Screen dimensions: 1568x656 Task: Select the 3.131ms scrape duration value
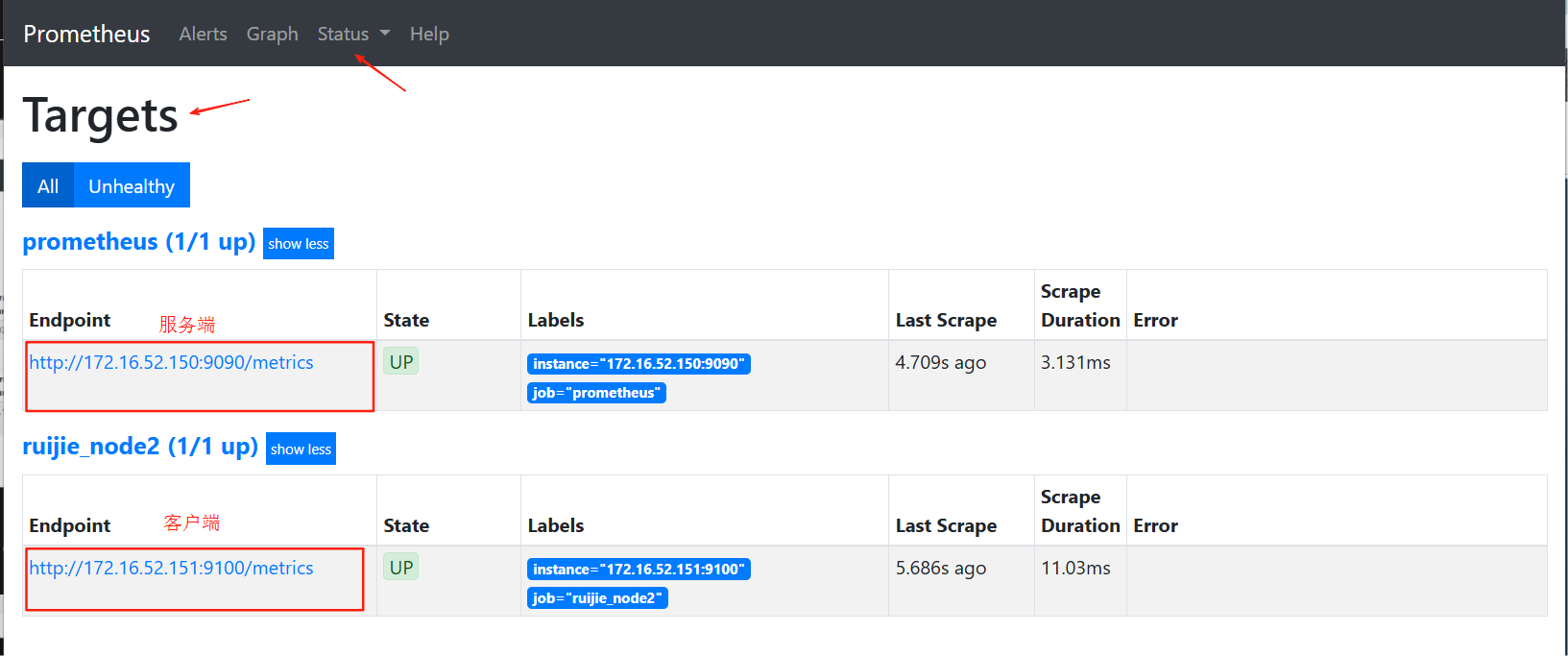click(1075, 362)
